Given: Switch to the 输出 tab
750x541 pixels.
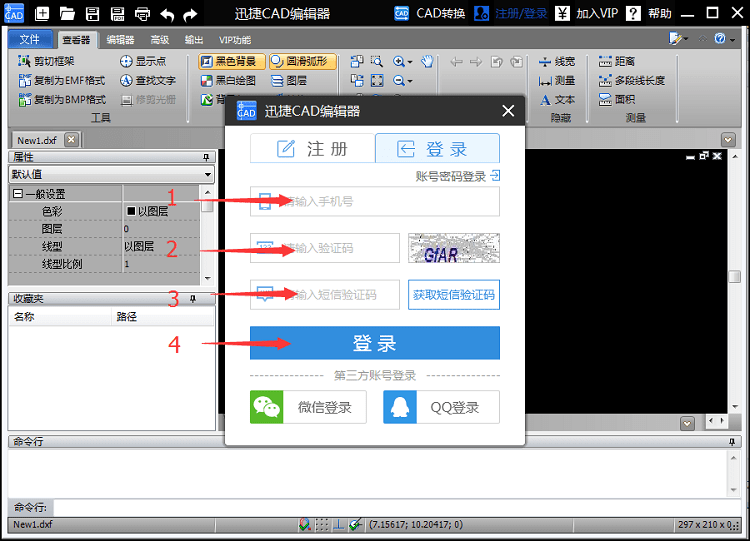Looking at the screenshot, I should pyautogui.click(x=194, y=40).
